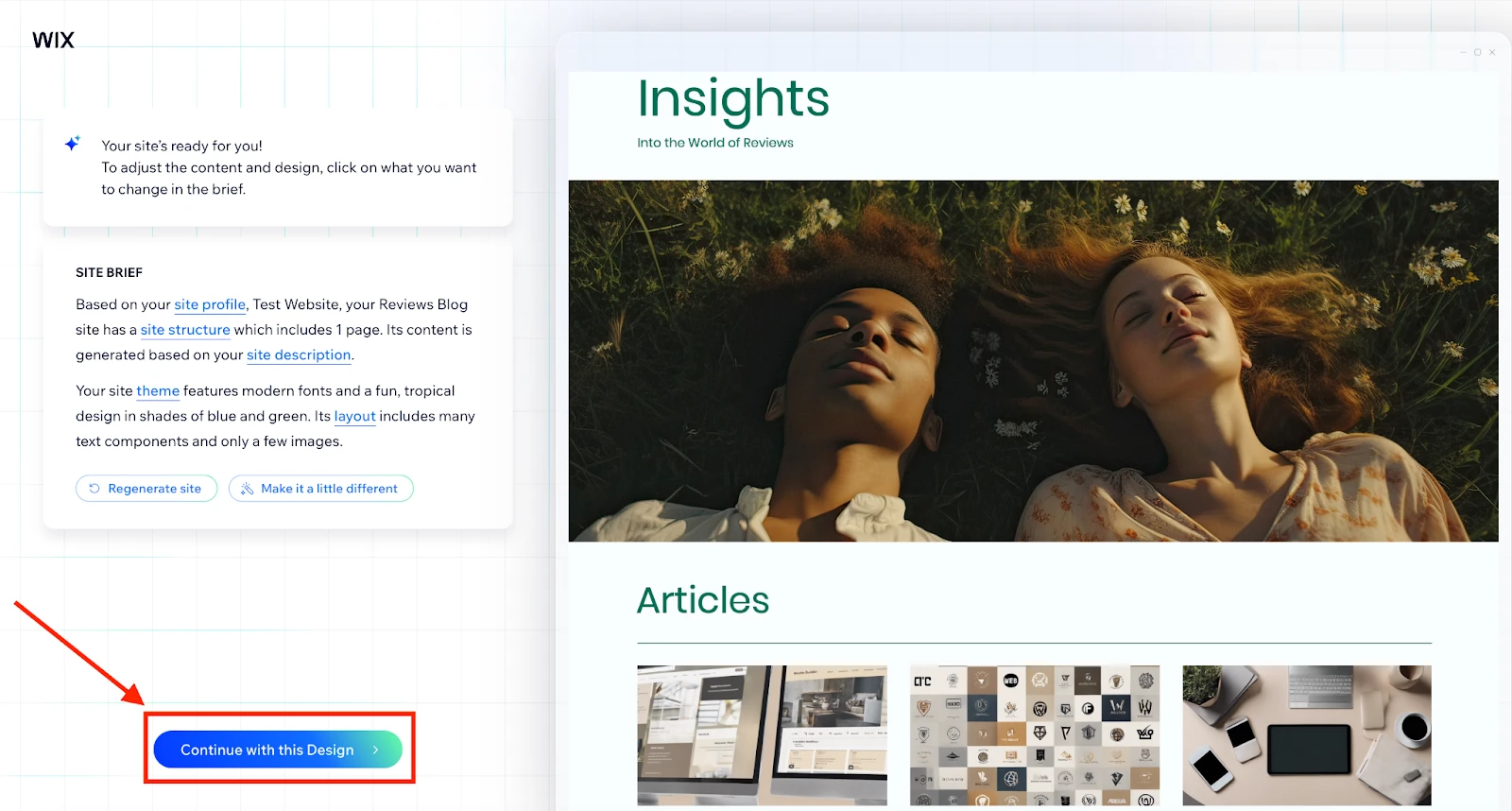The width and height of the screenshot is (1512, 811).
Task: Click the SITE BRIEF heading
Action: tap(110, 272)
